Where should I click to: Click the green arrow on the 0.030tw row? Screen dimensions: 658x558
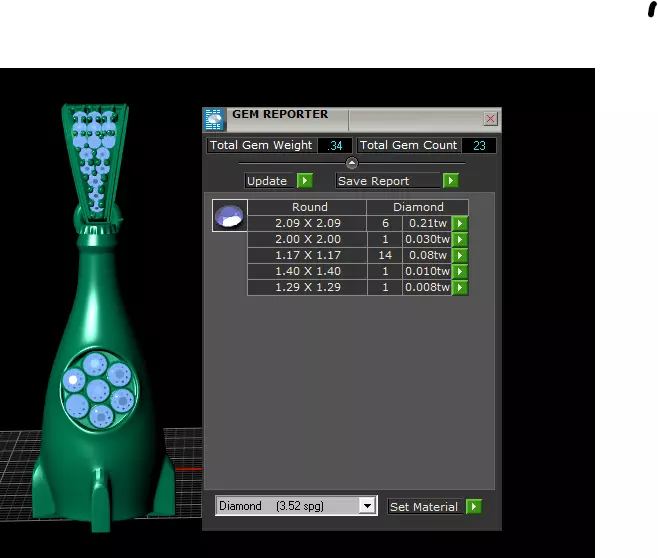460,239
